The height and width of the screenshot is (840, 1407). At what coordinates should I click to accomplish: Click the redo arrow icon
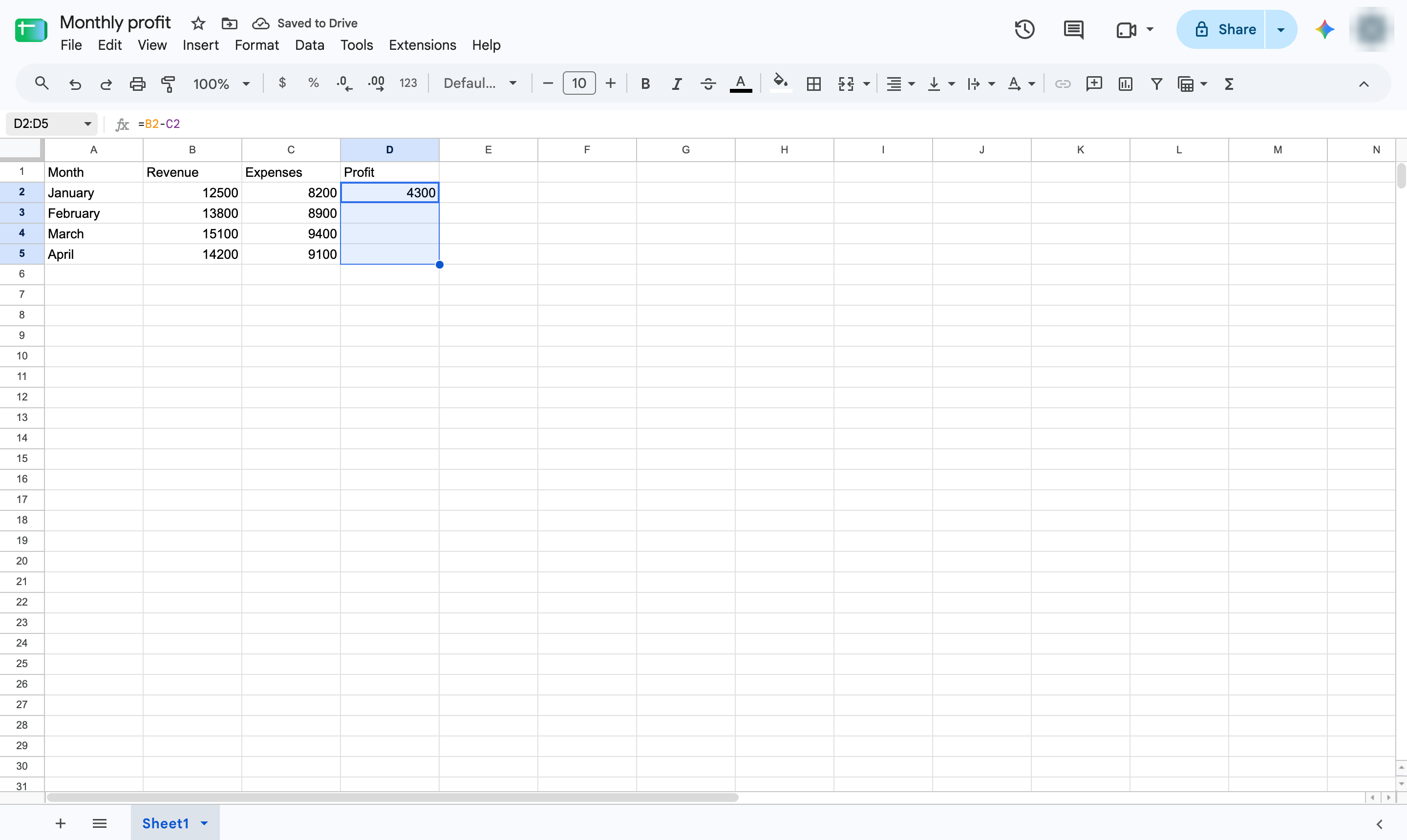pyautogui.click(x=106, y=84)
